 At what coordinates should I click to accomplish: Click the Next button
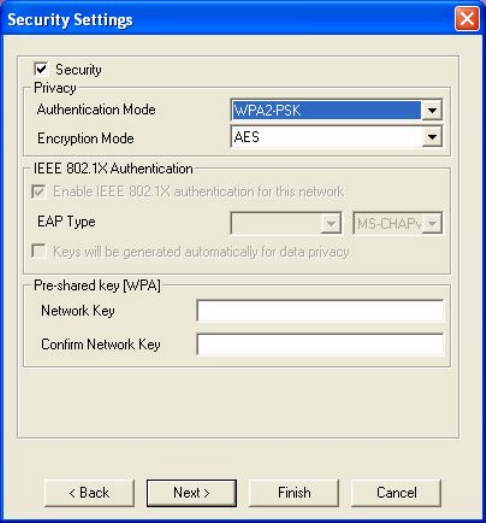(192, 493)
